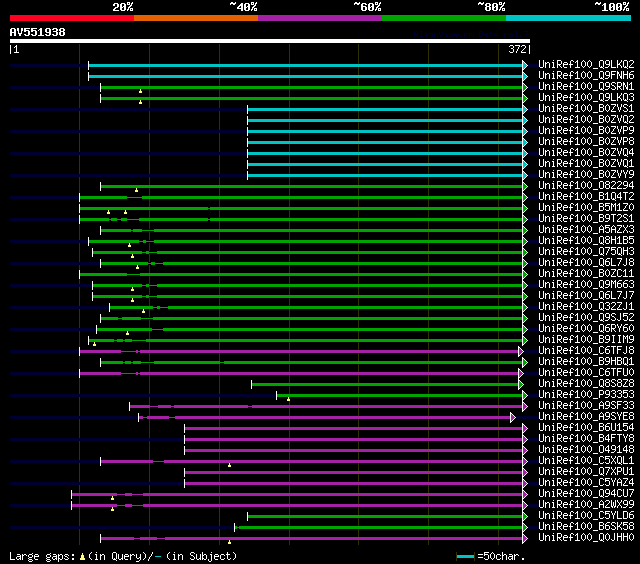Click the UniRef100_Q75QH3 label

[586, 252]
